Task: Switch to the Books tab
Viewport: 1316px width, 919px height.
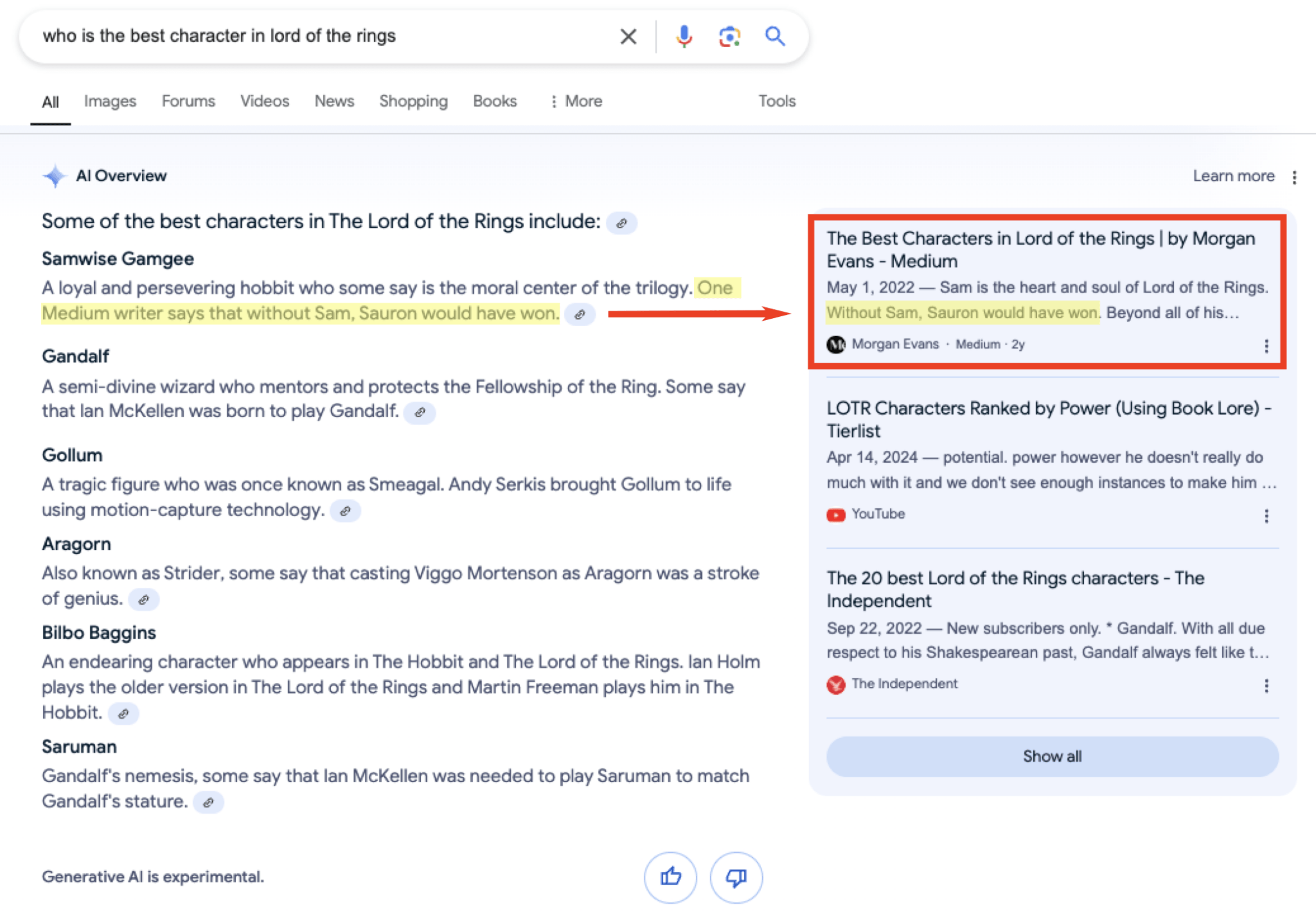Action: point(495,102)
